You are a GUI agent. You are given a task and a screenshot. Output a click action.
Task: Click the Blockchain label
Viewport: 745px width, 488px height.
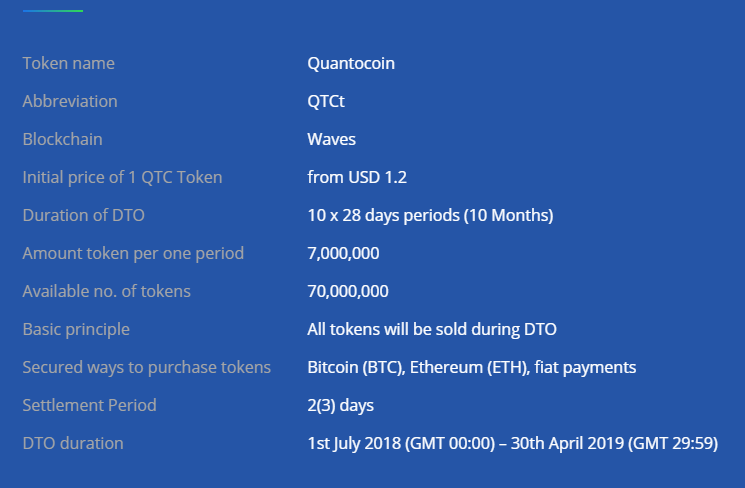[x=62, y=139]
